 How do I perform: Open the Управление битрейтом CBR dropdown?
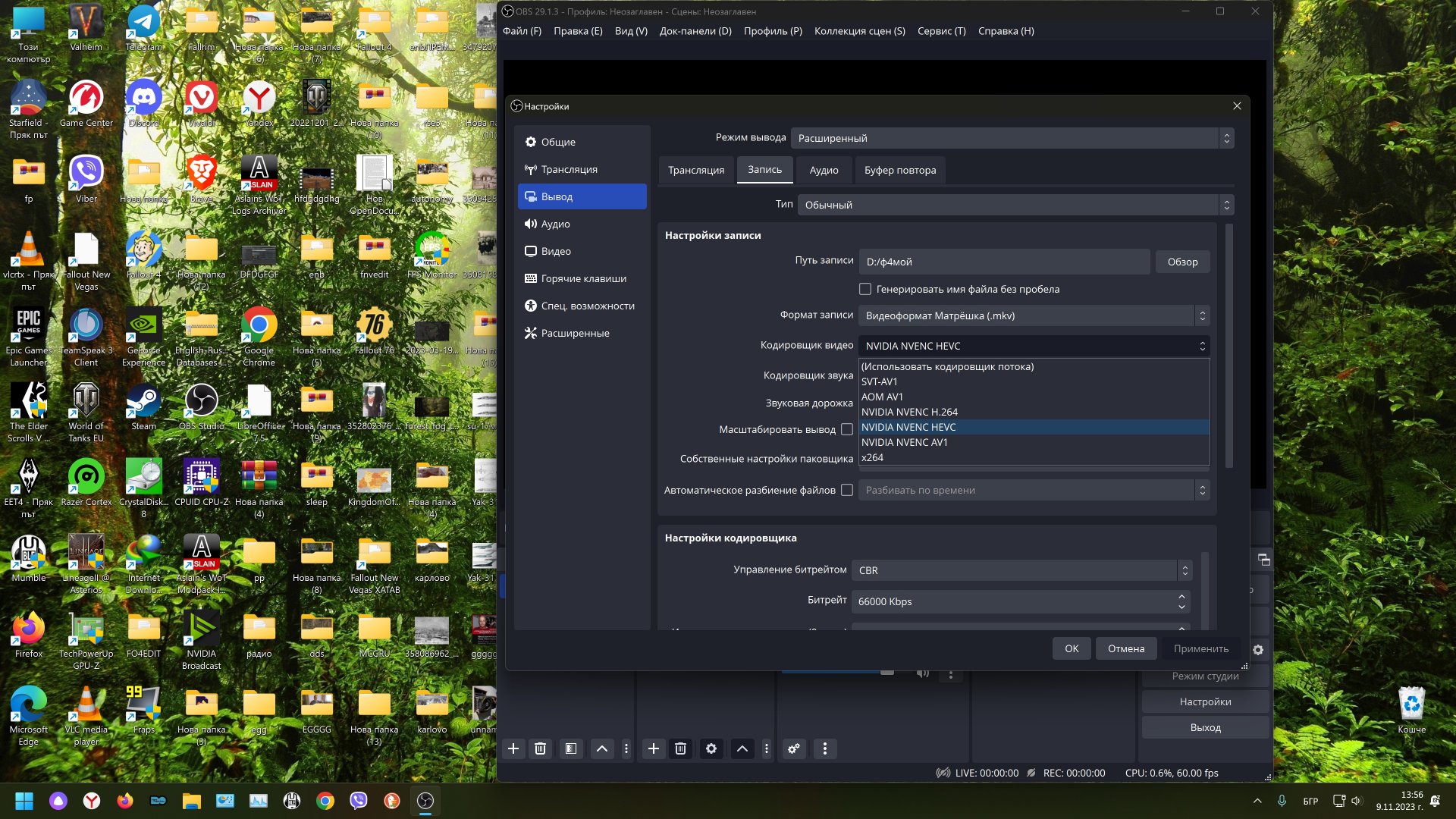pos(1021,570)
